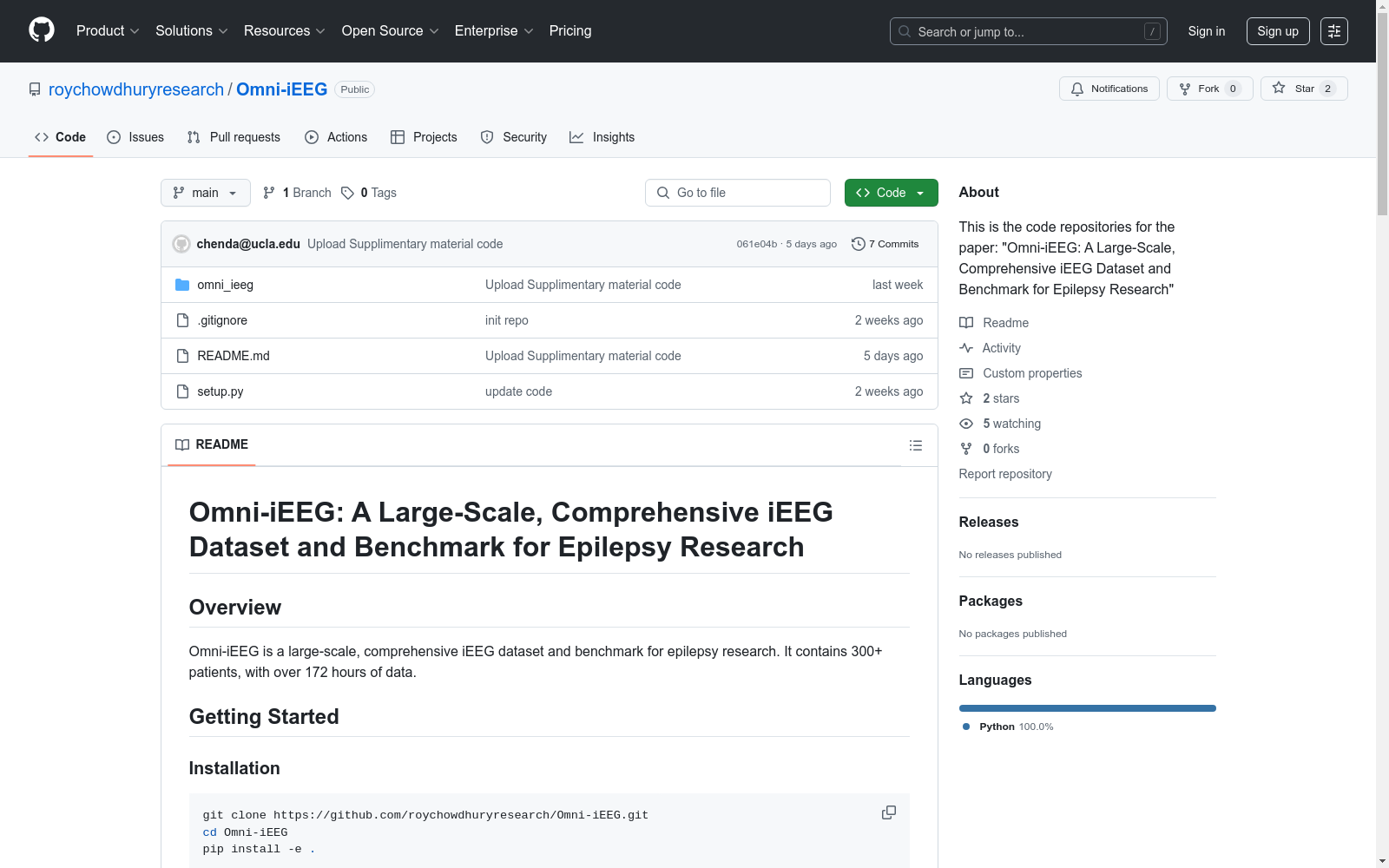Open the command palette icon in header
The height and width of the screenshot is (868, 1389).
tap(1333, 31)
